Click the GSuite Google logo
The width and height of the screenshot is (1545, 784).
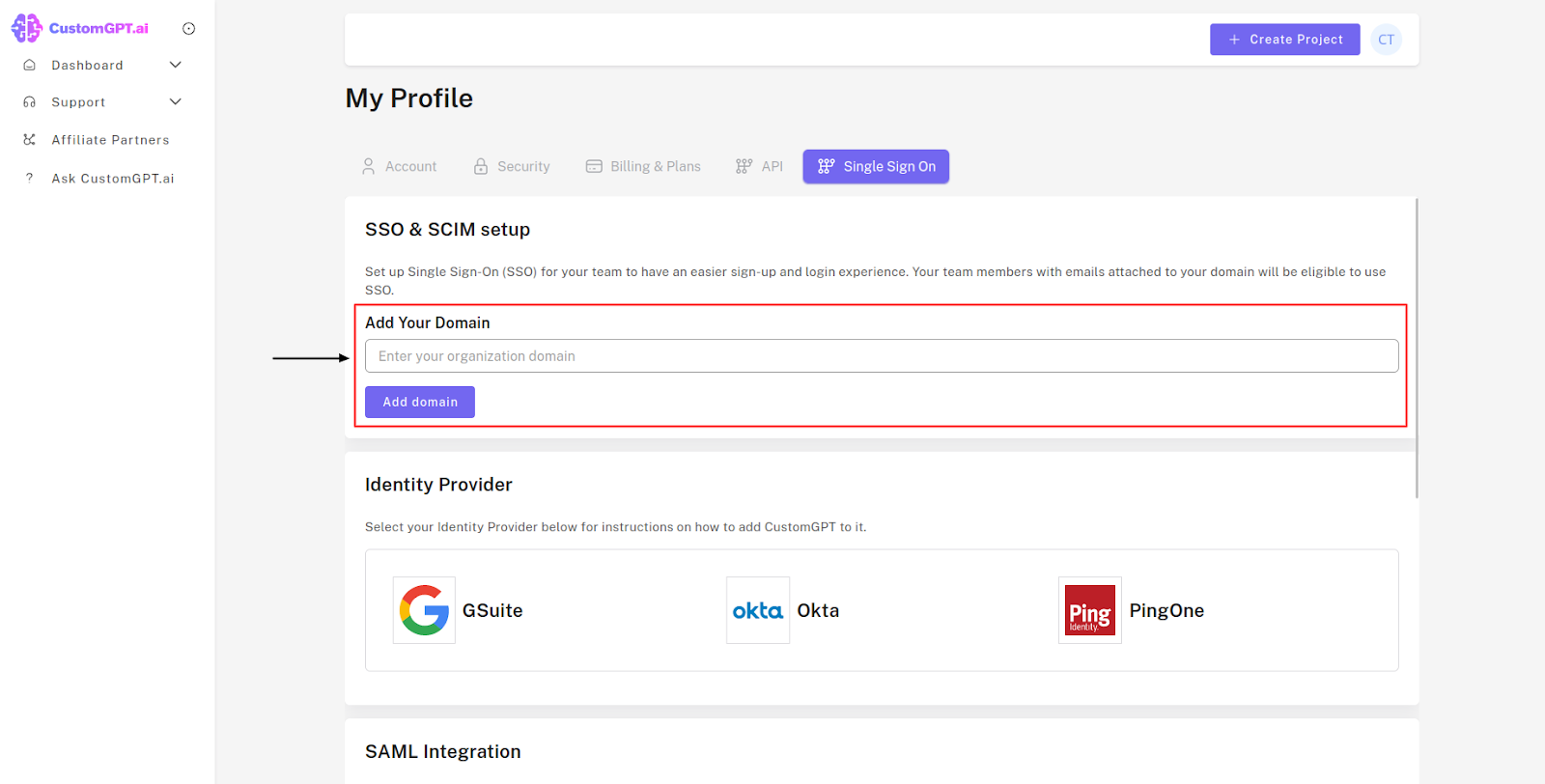(x=424, y=610)
